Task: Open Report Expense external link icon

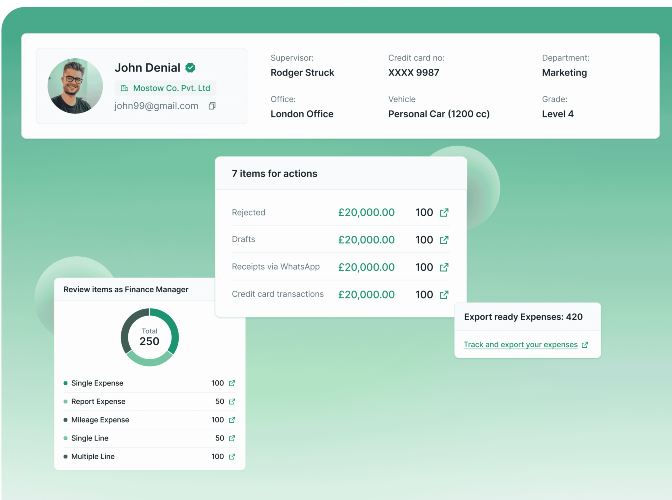Action: pos(232,401)
